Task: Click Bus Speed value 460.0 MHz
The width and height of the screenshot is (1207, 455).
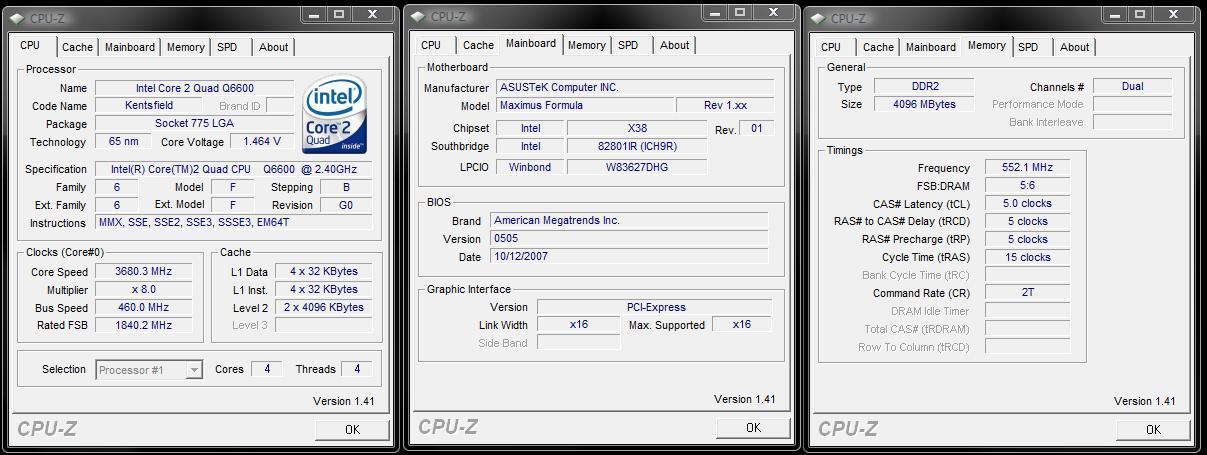Action: click(143, 307)
